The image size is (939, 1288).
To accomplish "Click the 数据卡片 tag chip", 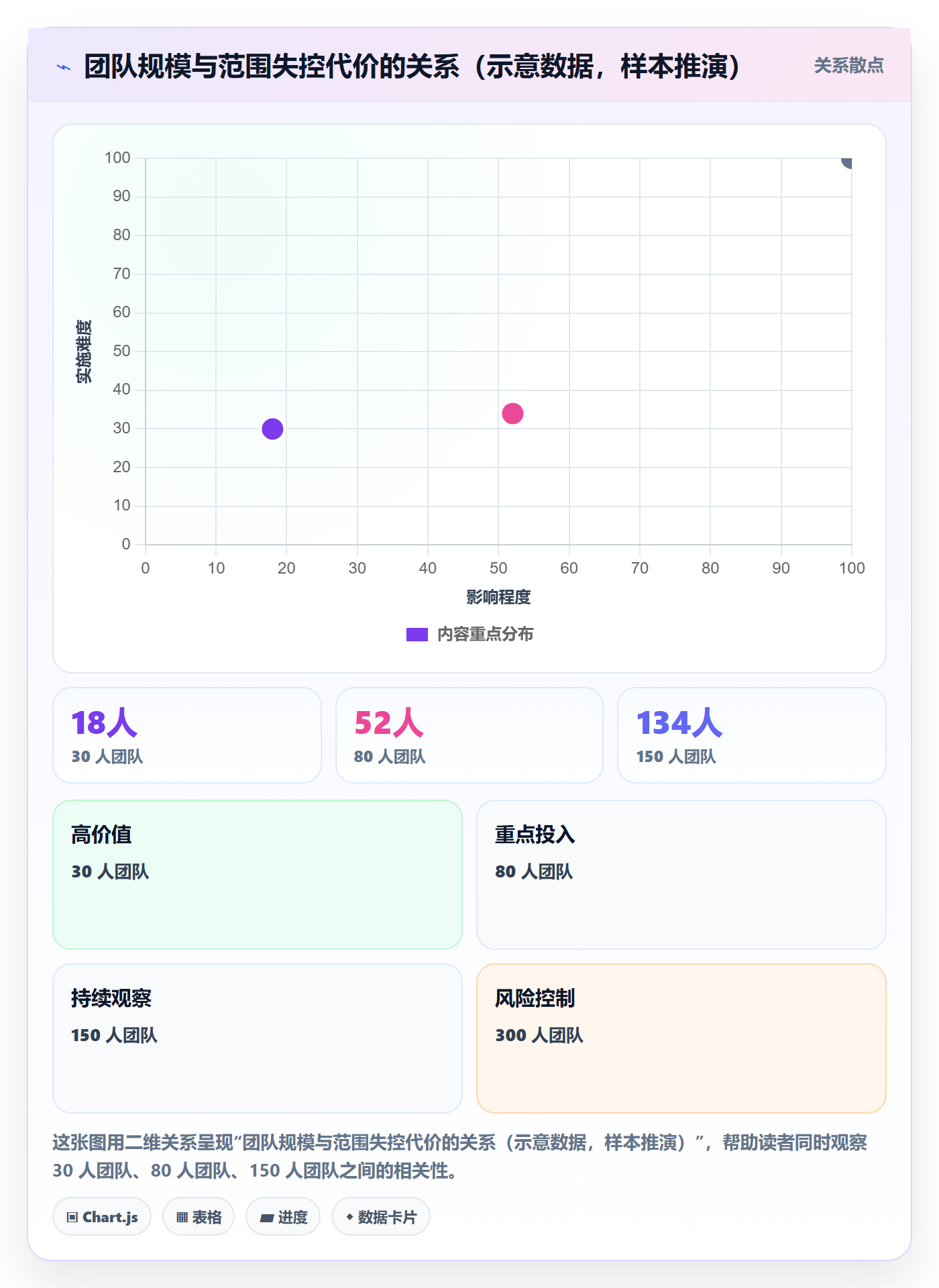I will [x=381, y=1217].
